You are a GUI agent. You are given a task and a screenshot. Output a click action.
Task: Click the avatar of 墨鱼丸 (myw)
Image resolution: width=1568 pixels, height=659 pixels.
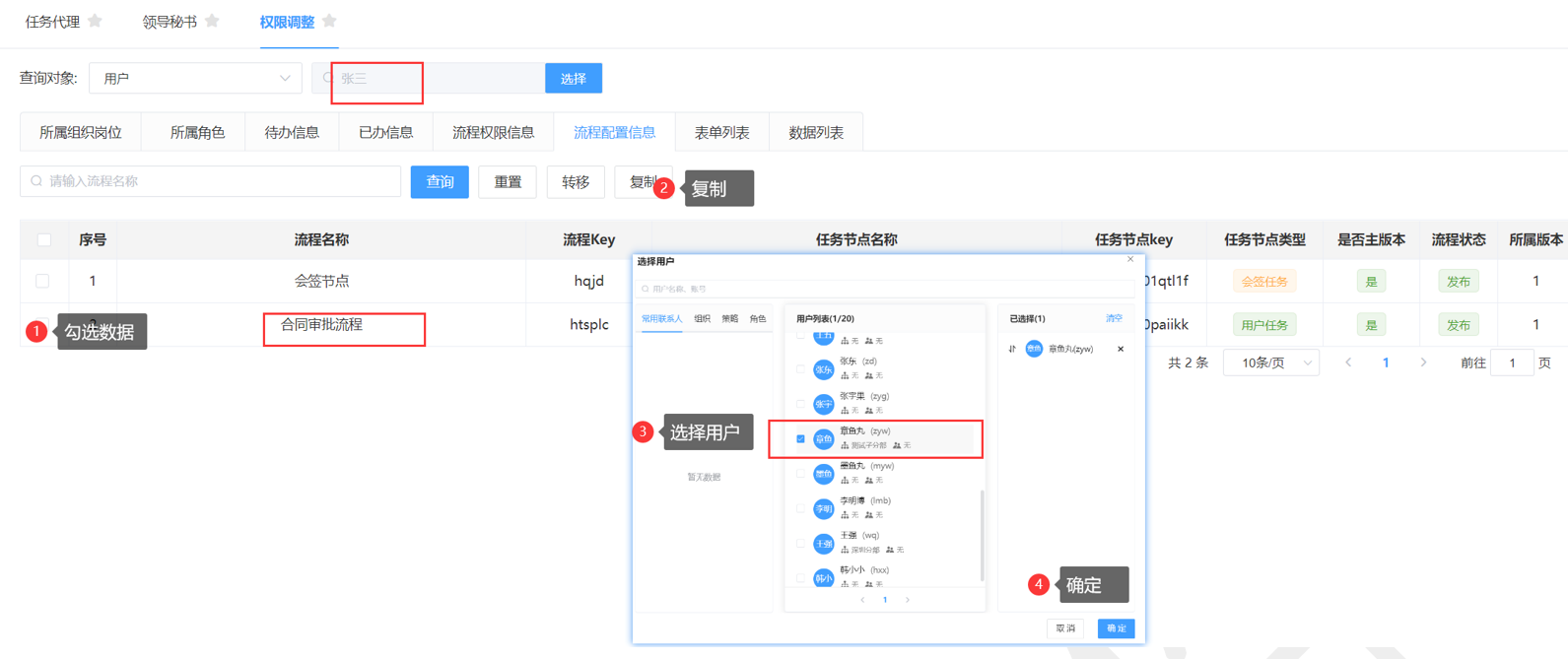823,474
